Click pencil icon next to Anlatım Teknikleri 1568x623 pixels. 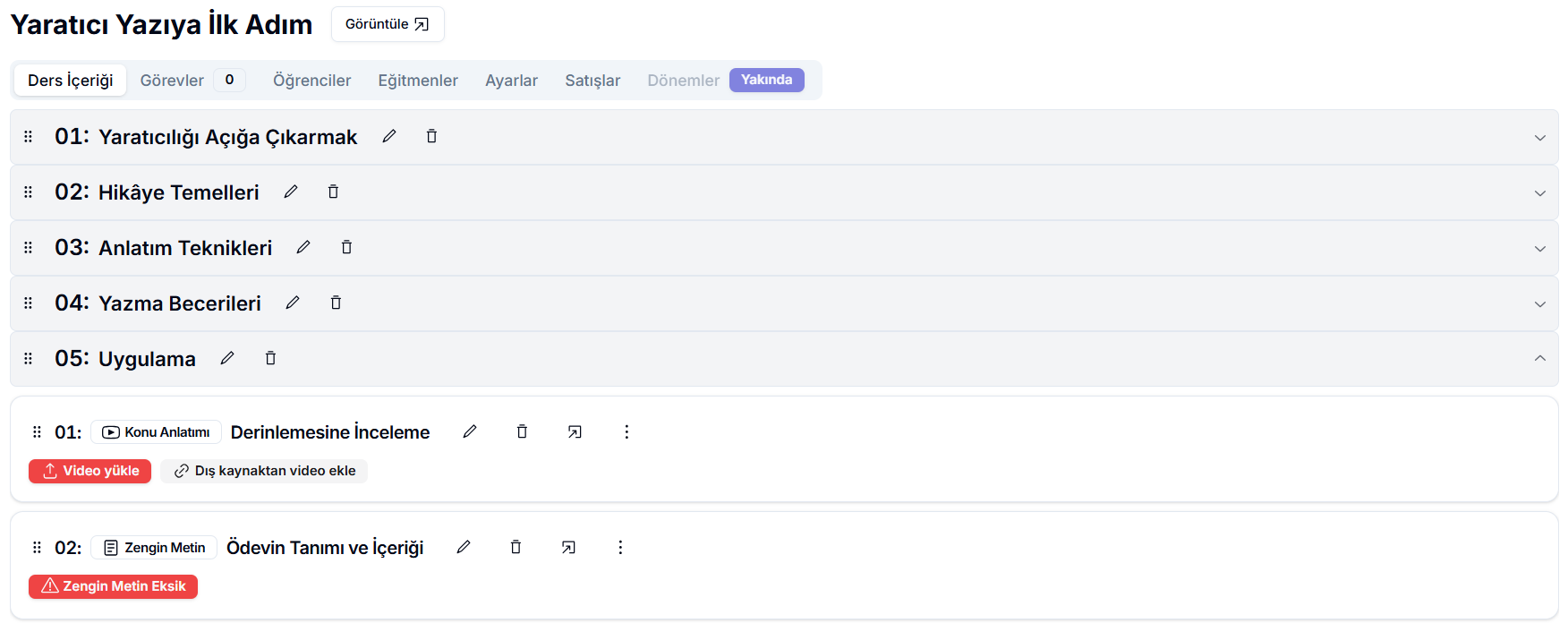coord(303,247)
